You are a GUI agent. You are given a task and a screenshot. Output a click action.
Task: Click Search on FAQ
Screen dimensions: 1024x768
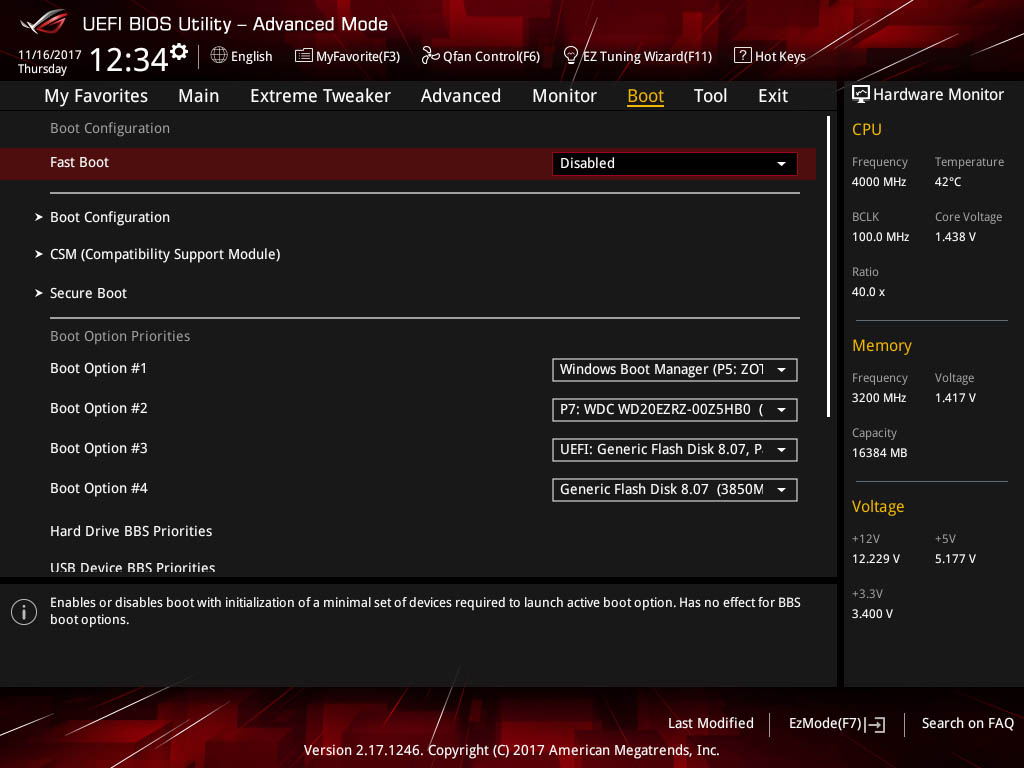coord(967,723)
